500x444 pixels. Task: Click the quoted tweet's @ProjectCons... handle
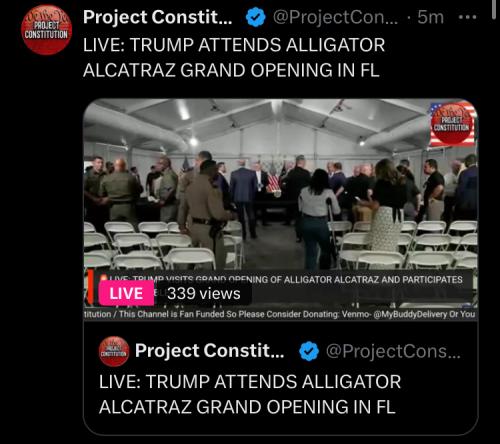(x=393, y=351)
